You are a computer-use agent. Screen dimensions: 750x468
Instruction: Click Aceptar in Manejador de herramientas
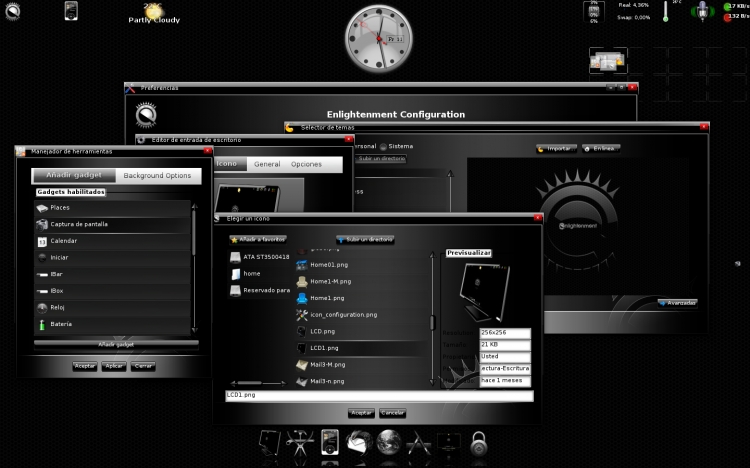point(85,366)
